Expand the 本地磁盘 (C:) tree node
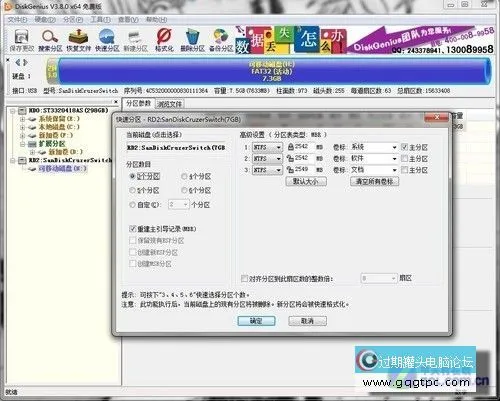The width and height of the screenshot is (500, 401). [22, 127]
